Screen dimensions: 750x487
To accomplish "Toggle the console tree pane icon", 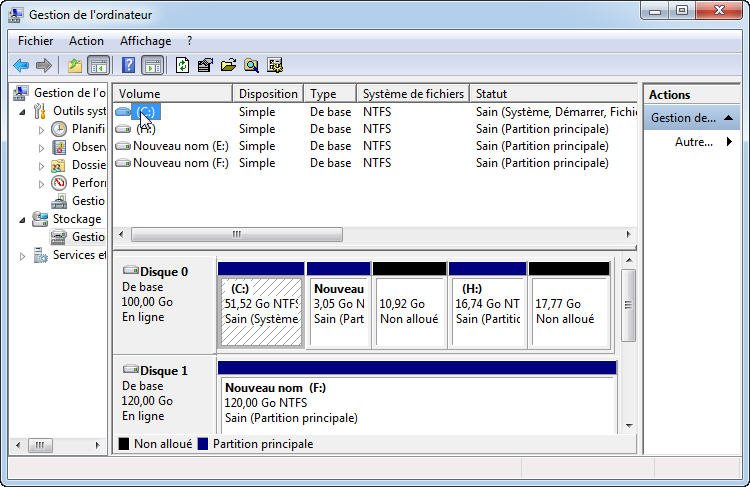I will point(99,65).
